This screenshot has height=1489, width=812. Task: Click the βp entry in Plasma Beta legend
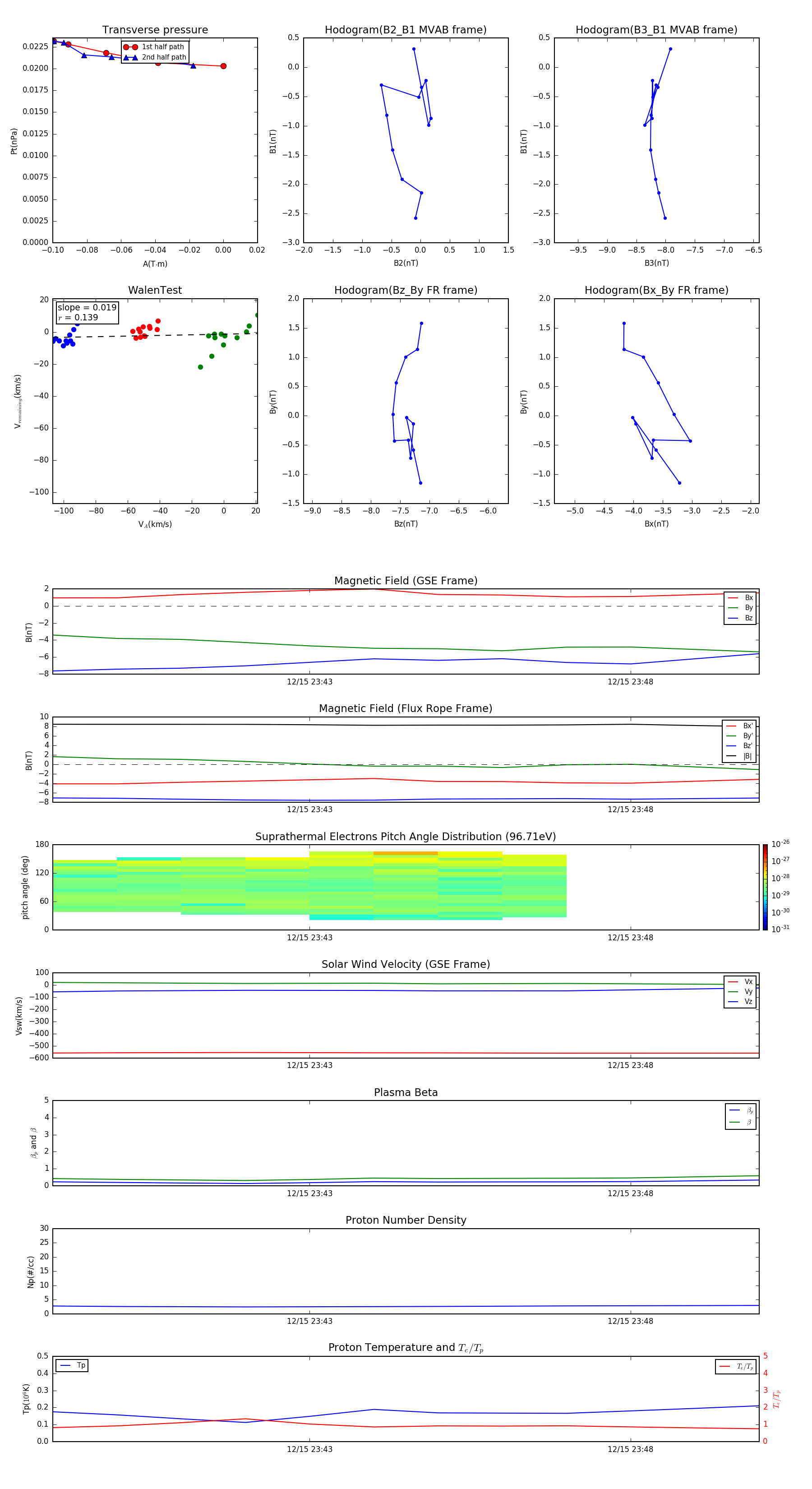741,1111
